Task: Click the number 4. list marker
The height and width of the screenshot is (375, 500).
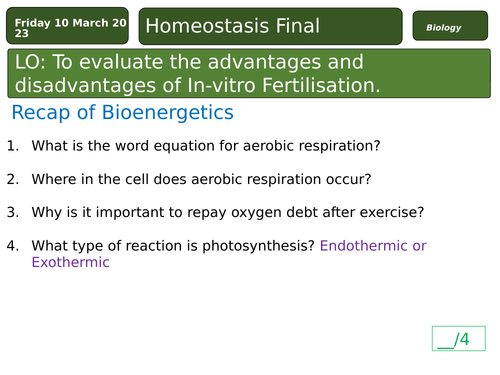Action: (13, 246)
